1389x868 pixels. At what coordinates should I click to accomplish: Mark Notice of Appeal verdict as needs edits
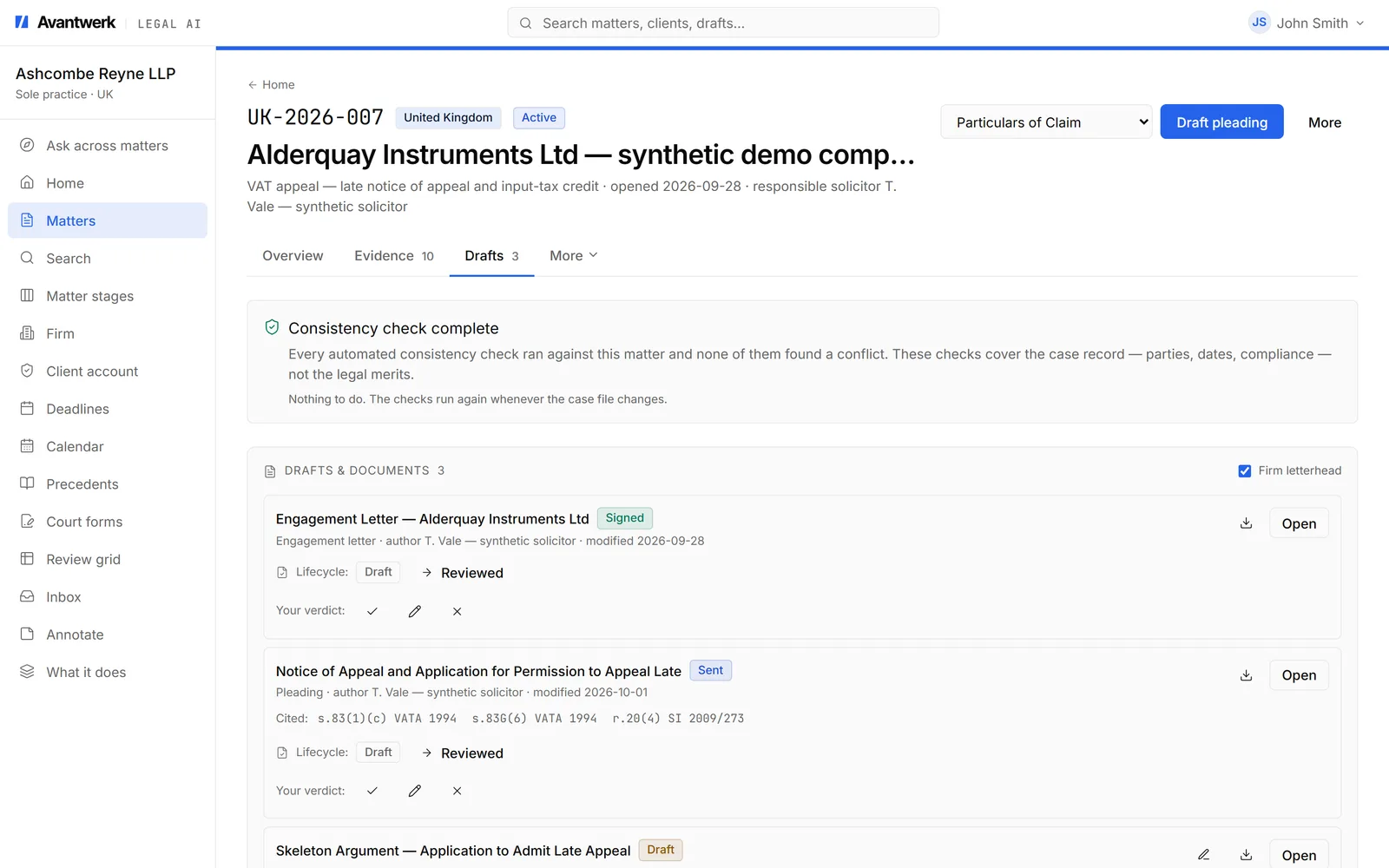(x=415, y=791)
